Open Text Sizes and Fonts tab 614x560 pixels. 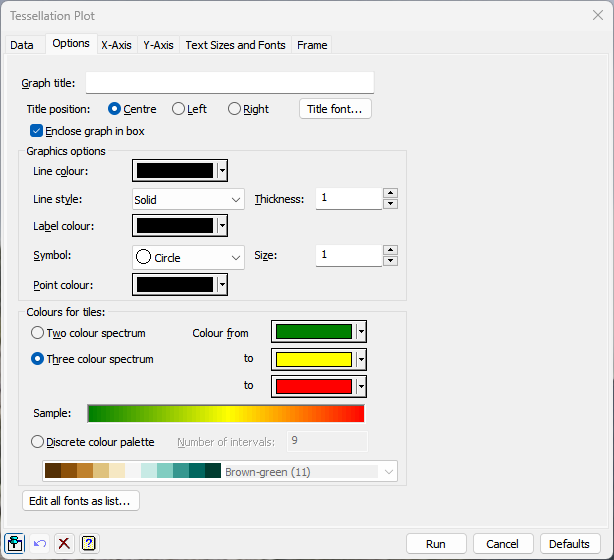tap(235, 45)
